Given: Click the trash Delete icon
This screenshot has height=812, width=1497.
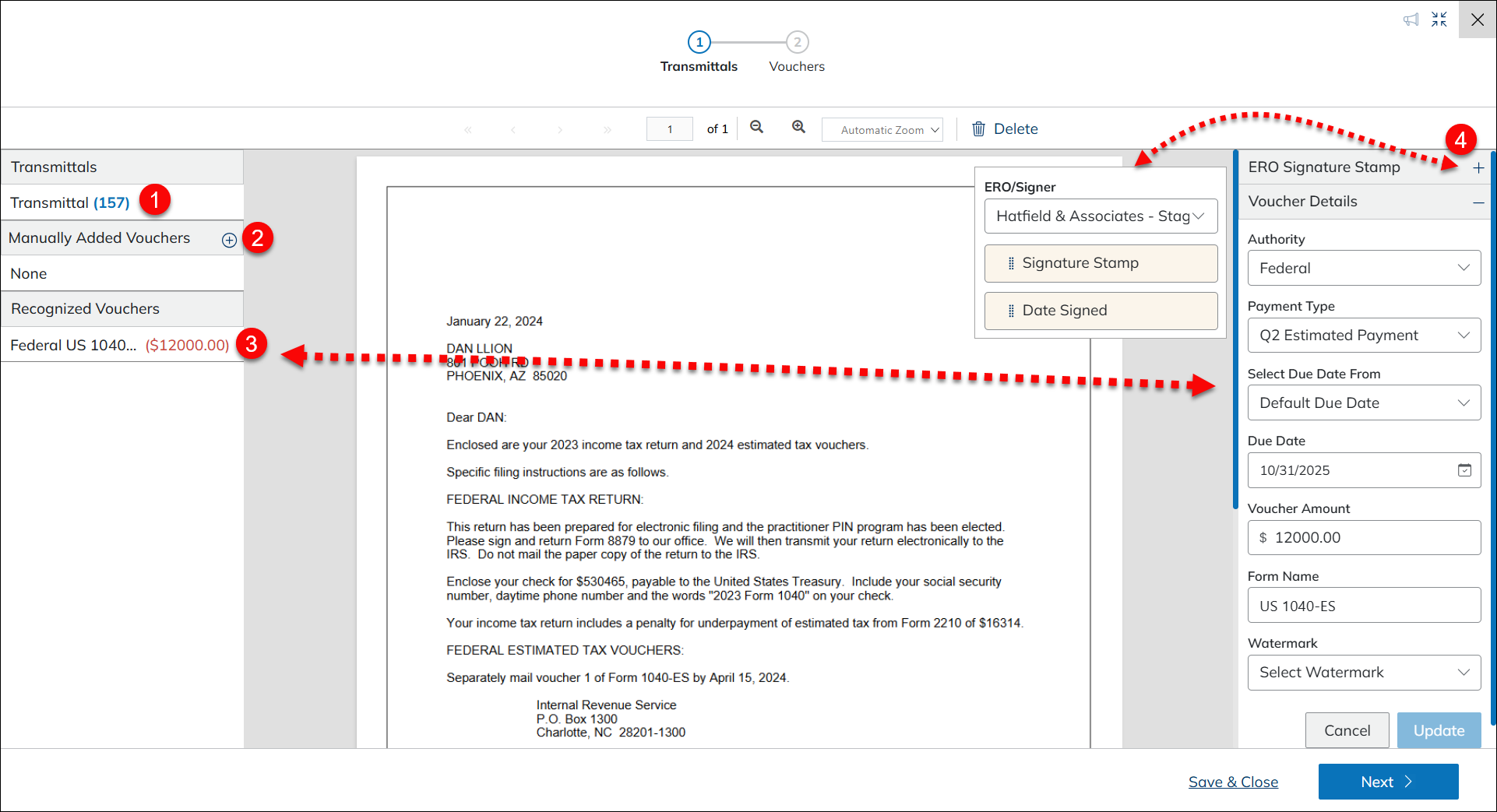Looking at the screenshot, I should coord(978,129).
